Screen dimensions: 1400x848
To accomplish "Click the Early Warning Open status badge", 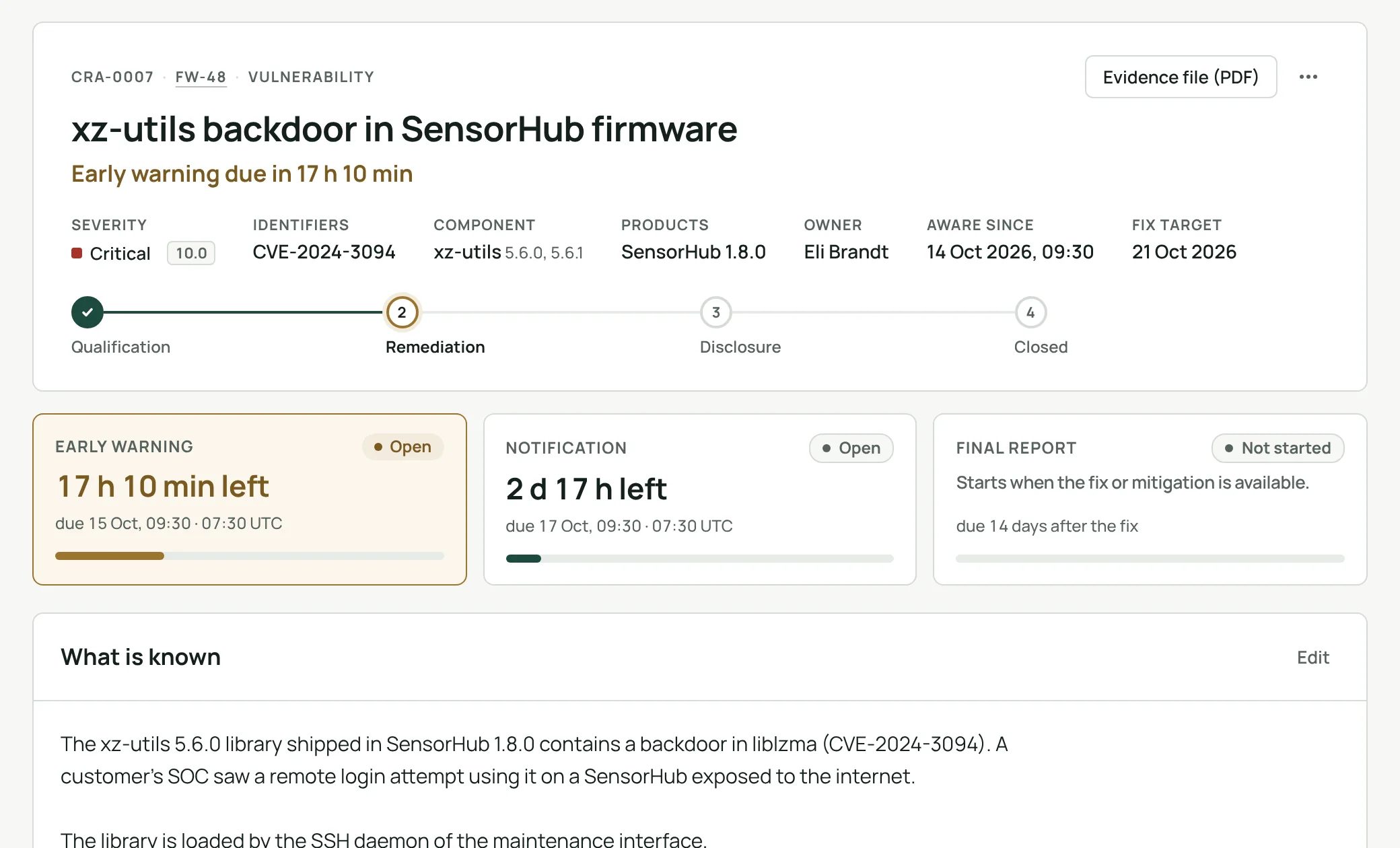I will (x=403, y=447).
